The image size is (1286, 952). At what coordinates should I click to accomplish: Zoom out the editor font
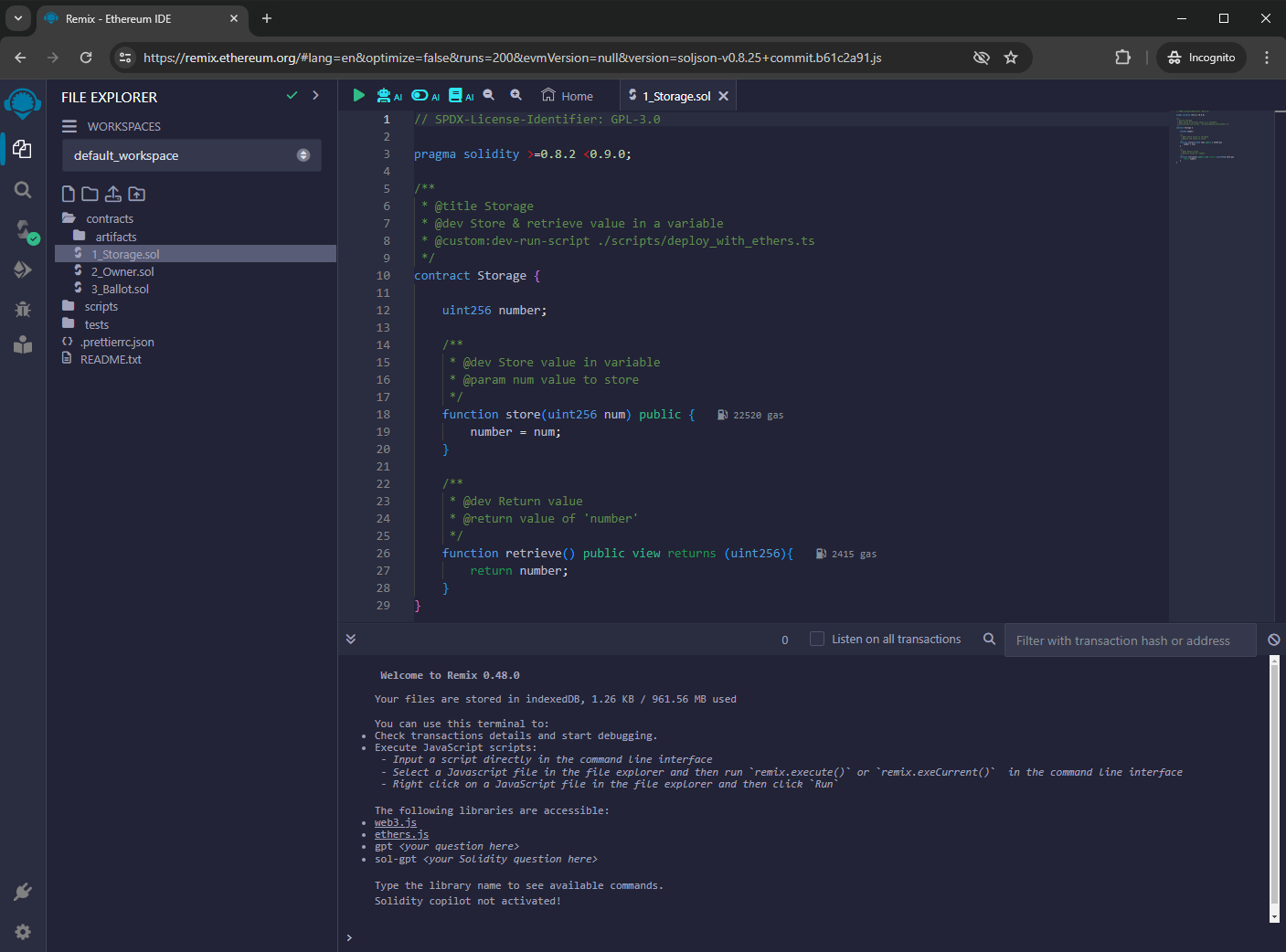coord(489,95)
